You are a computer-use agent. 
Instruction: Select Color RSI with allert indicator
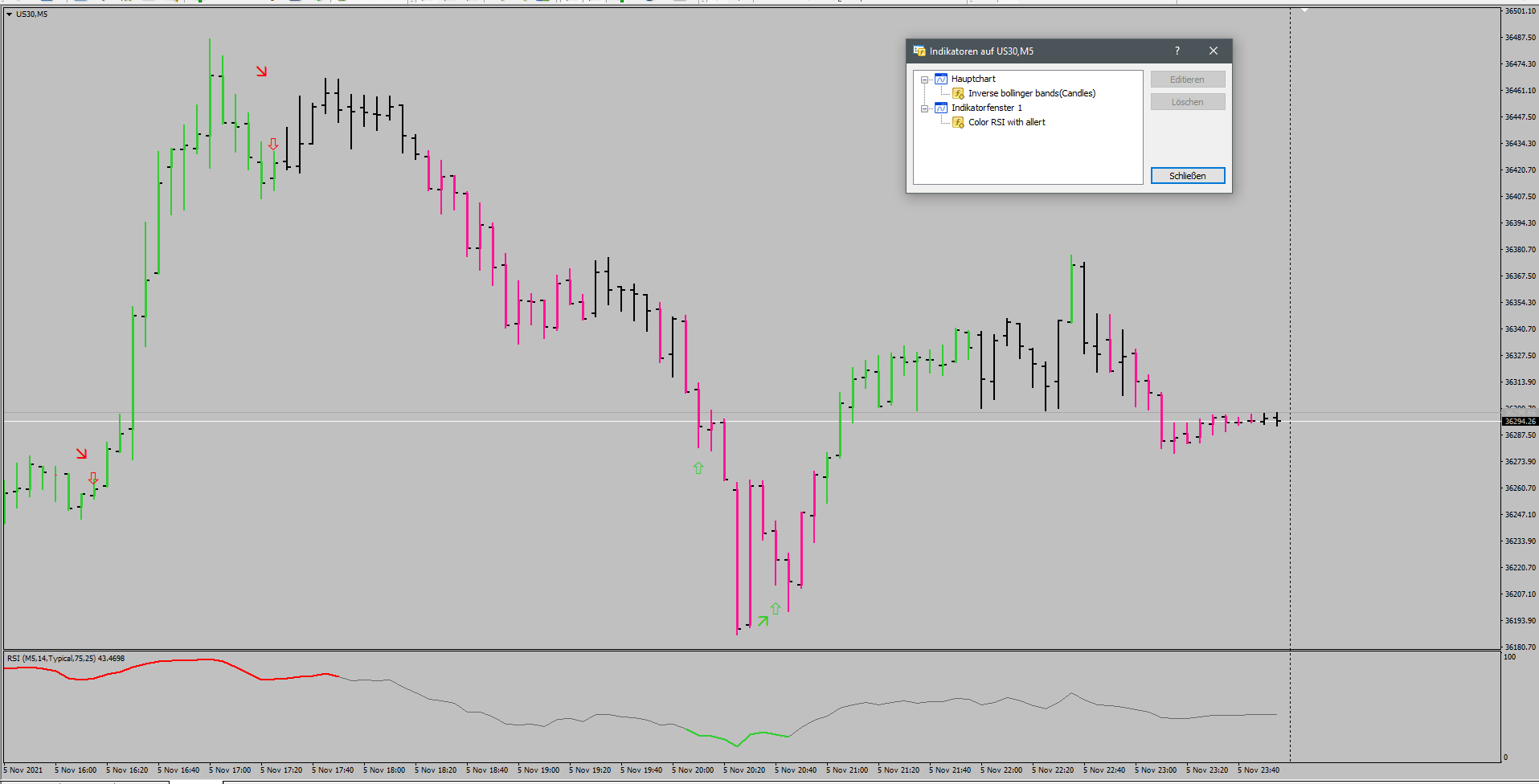click(x=1006, y=122)
